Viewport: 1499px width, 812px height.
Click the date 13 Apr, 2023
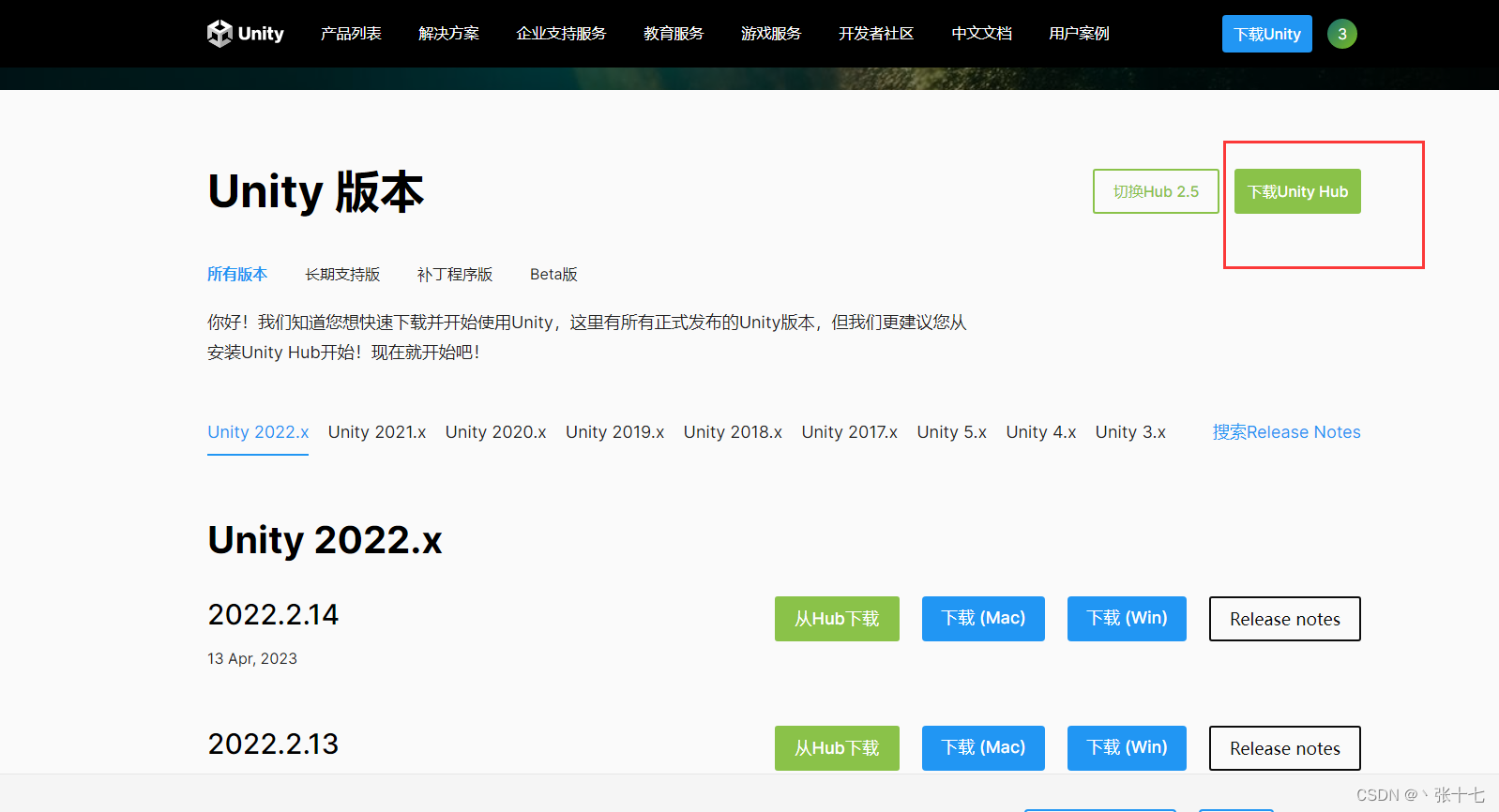pos(252,658)
